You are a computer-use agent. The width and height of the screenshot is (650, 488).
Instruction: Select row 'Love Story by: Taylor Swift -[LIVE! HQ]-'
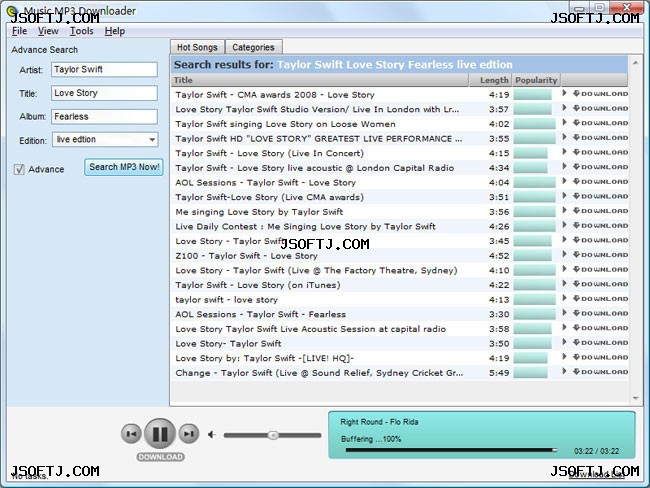tap(399, 358)
